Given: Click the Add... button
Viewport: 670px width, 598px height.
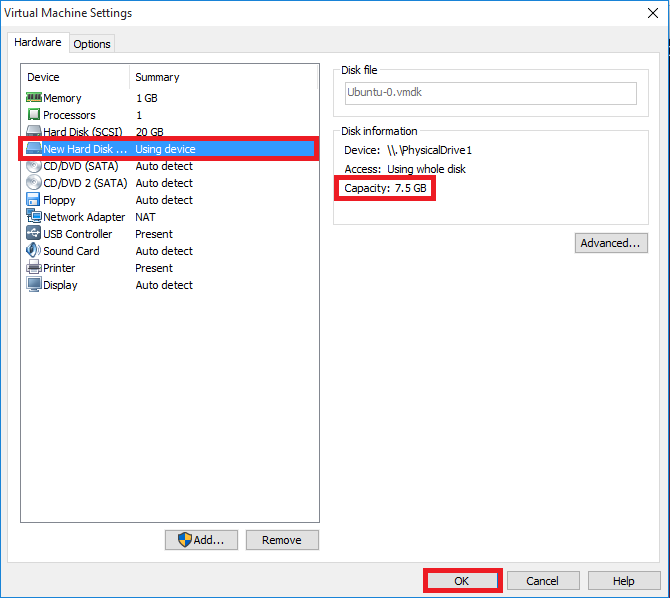Looking at the screenshot, I should point(201,540).
